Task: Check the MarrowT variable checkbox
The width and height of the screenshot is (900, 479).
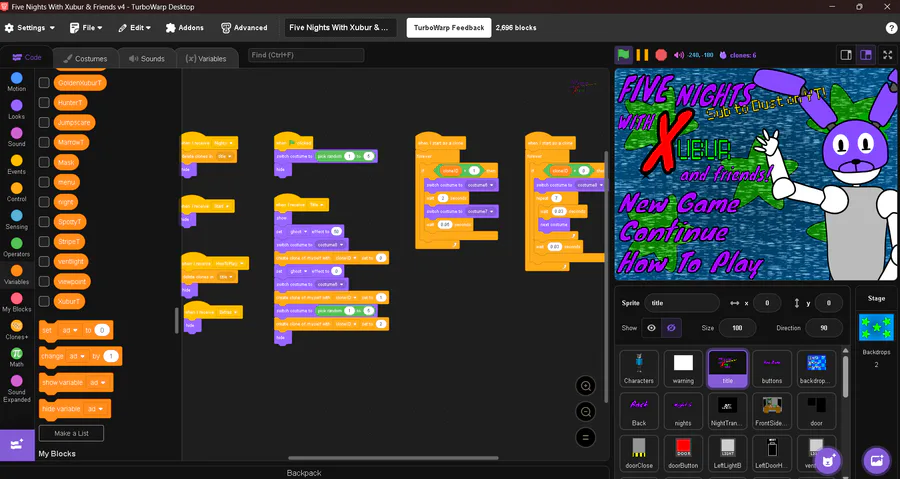Action: point(44,142)
